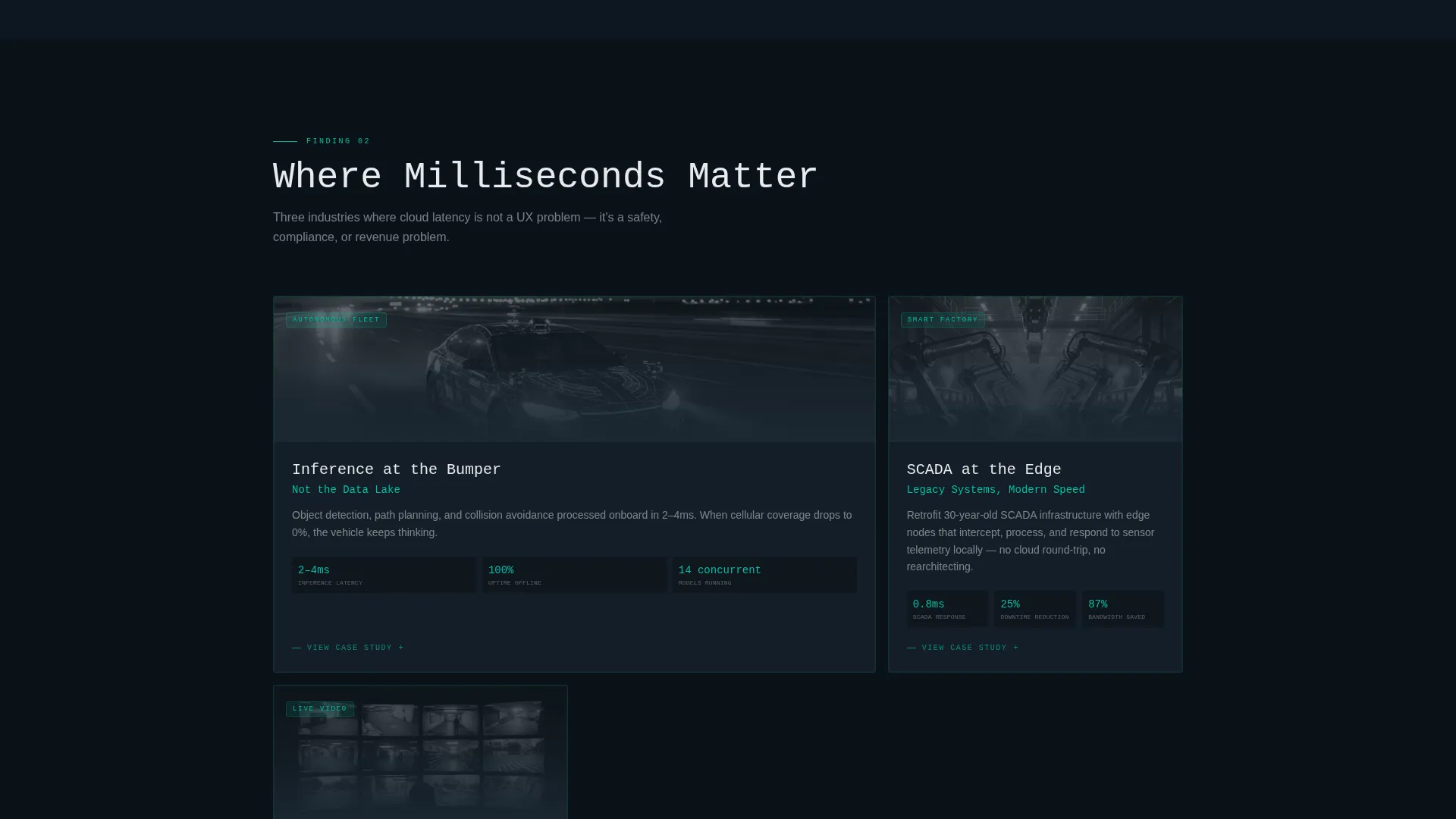
Task: Click the 'Retrofit 30-year-old SCADA infrastructure' description
Action: pos(1031,541)
